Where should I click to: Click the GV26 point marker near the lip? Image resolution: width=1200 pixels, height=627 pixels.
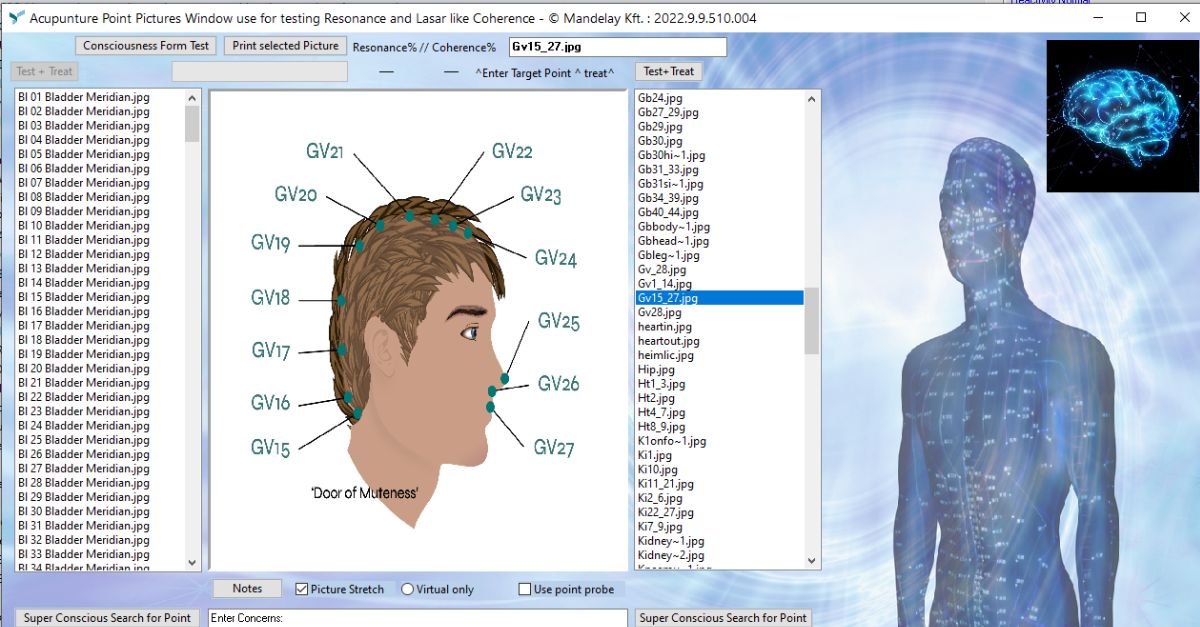(493, 391)
